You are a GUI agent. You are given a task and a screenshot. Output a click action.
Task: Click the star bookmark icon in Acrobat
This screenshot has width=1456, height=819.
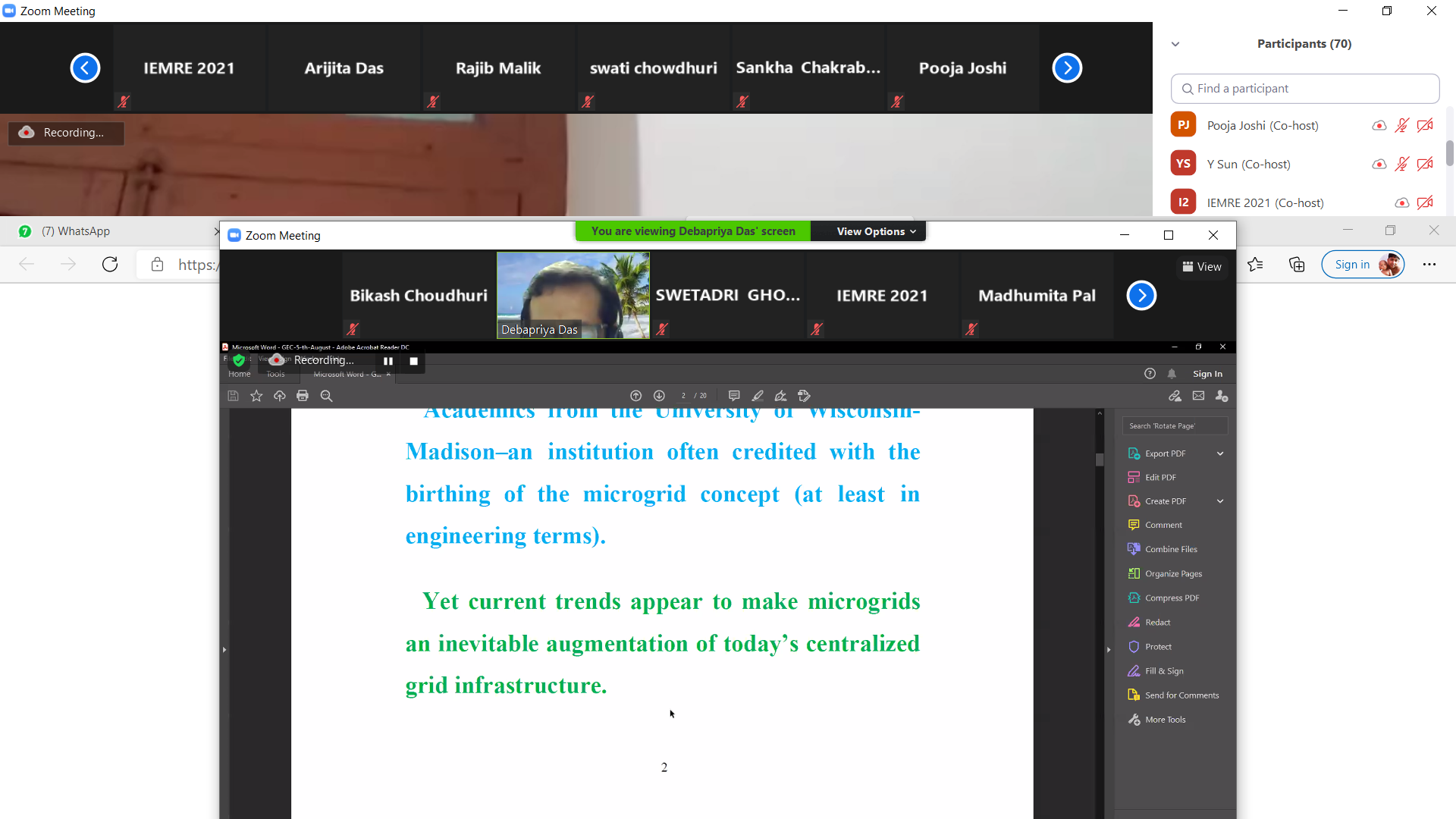click(x=256, y=396)
